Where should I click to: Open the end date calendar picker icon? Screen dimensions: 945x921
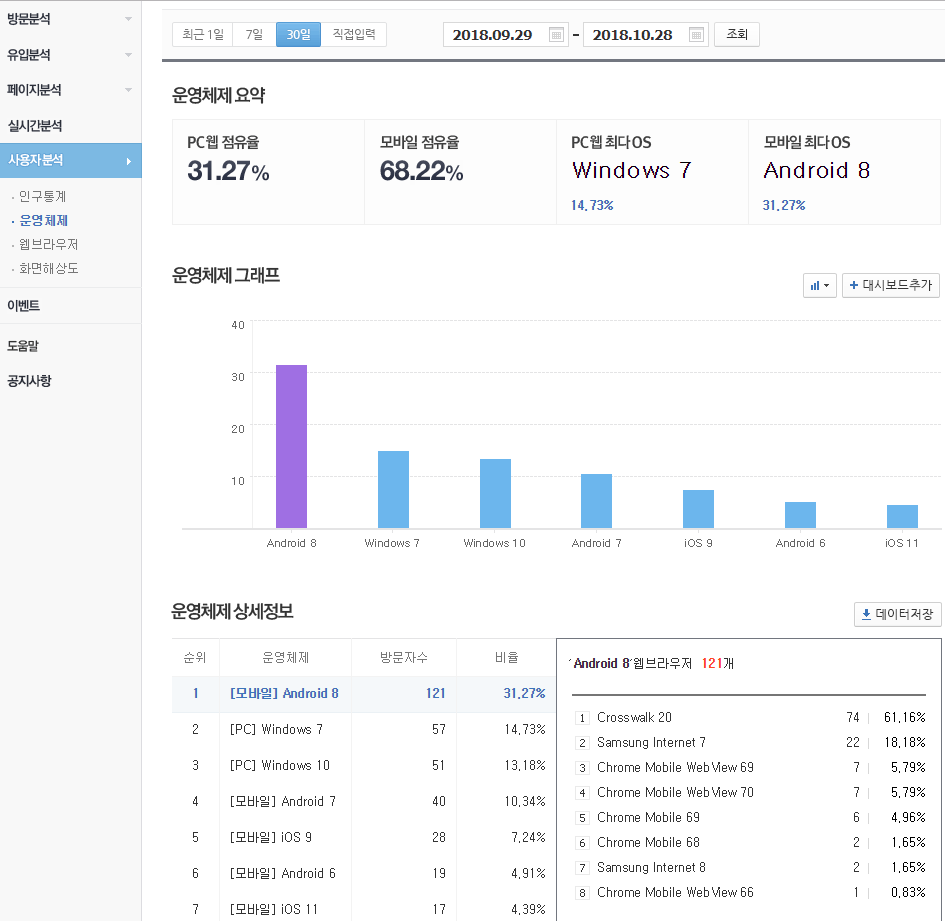pyautogui.click(x=696, y=35)
